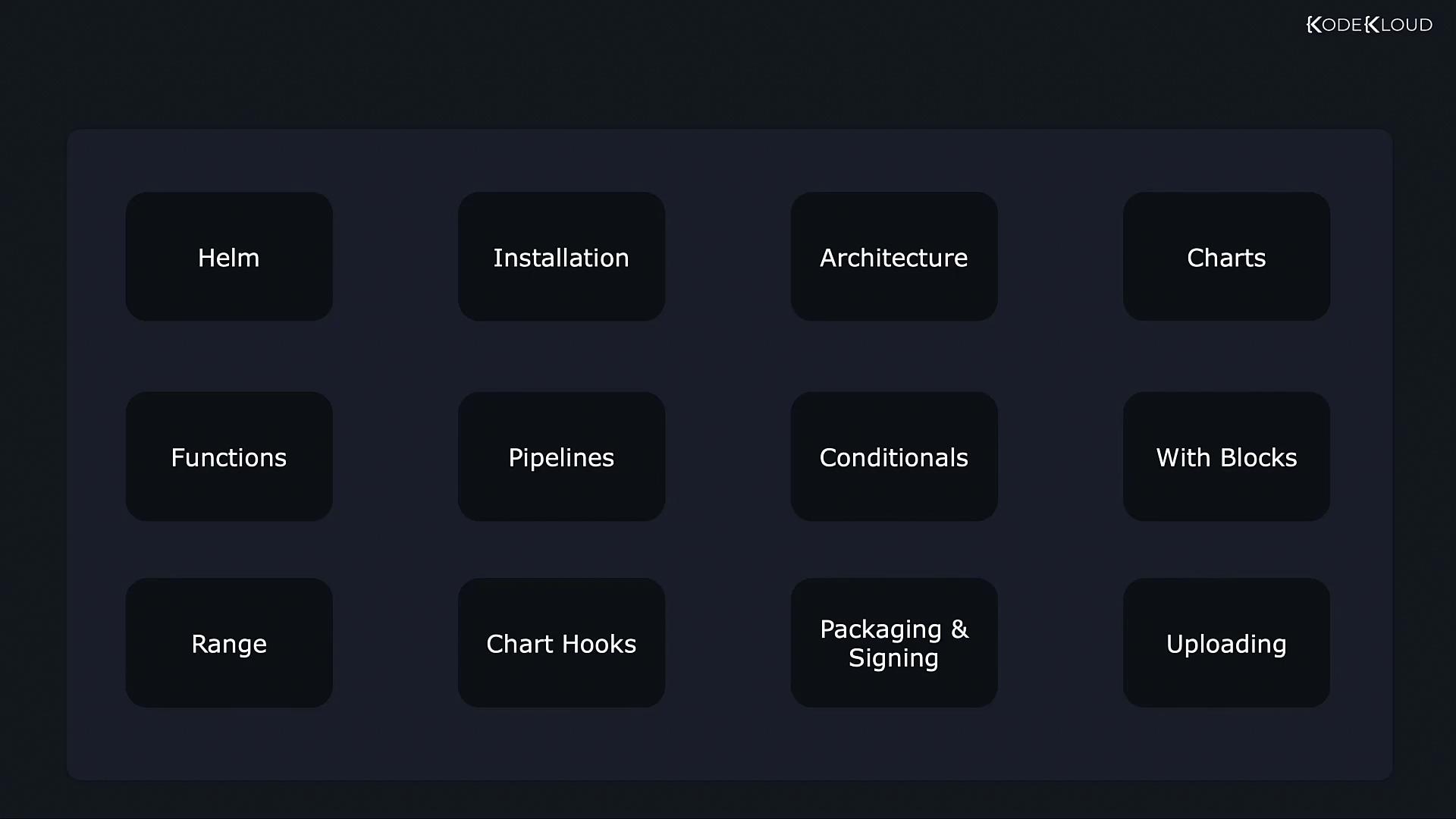This screenshot has width=1456, height=819.
Task: Click the Uploading topic tile
Action: [x=1226, y=644]
